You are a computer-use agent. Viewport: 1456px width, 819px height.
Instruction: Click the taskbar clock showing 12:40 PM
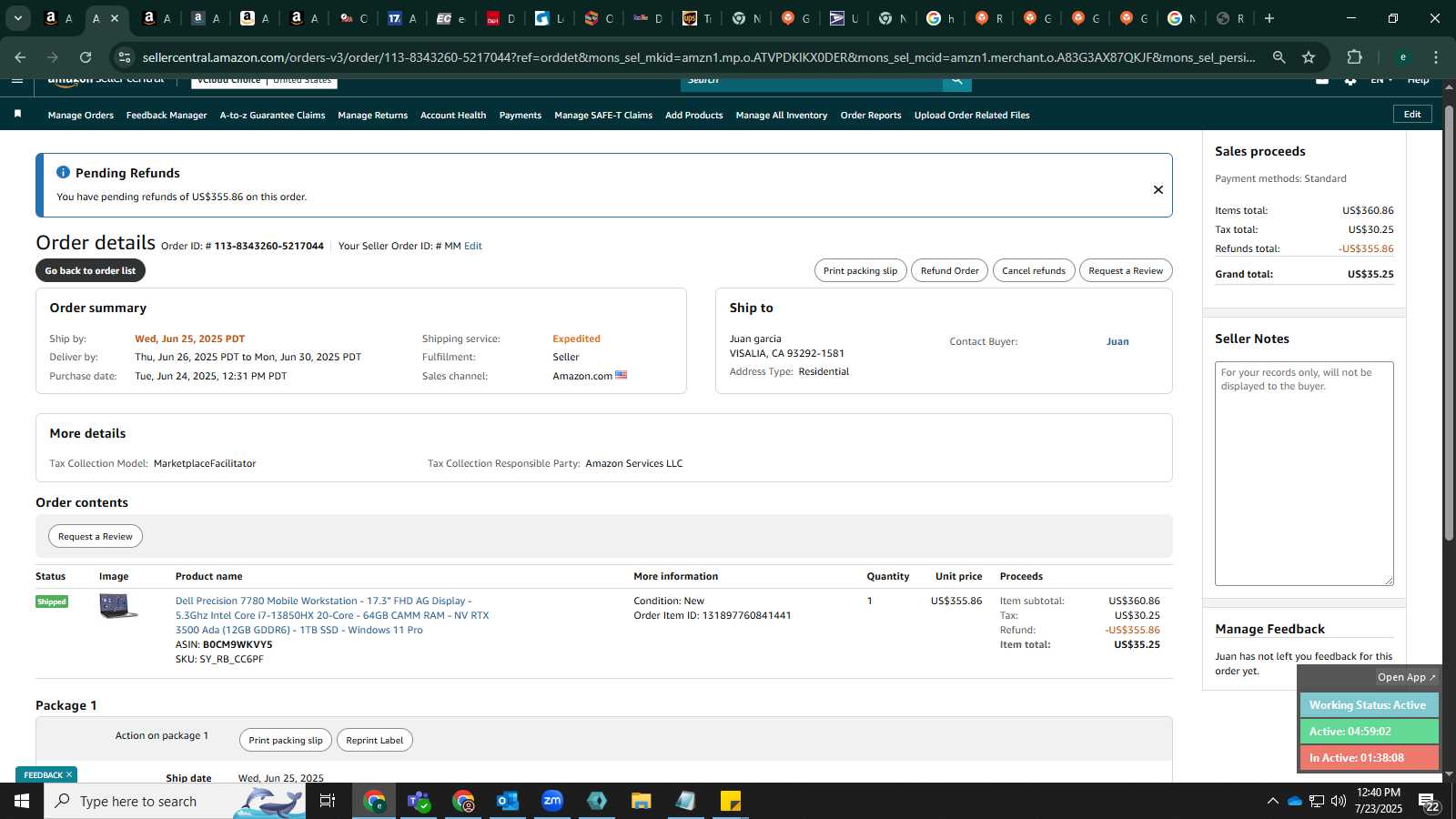[1379, 801]
